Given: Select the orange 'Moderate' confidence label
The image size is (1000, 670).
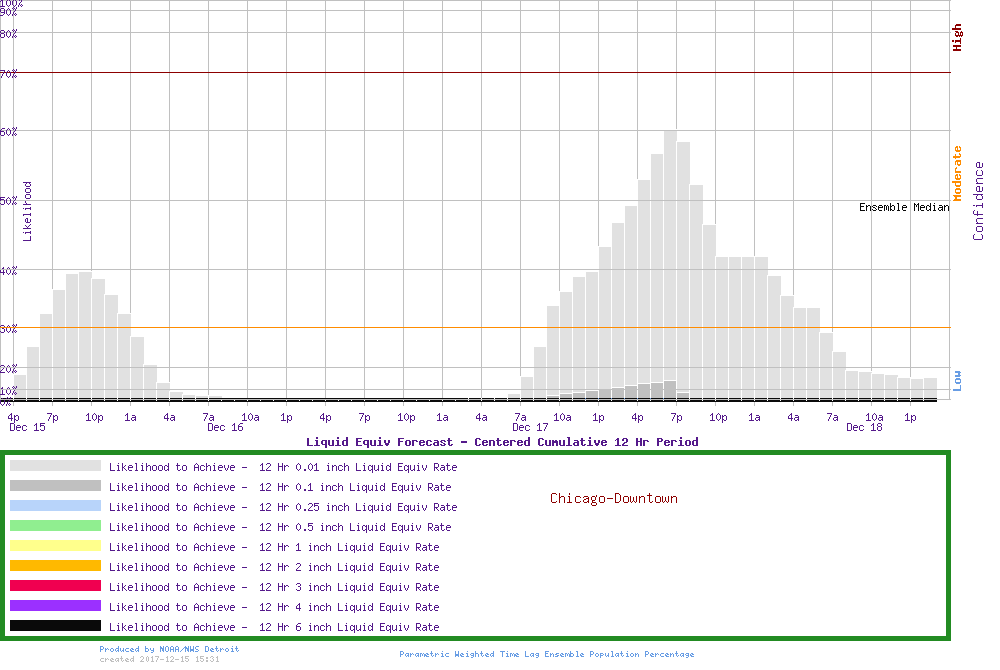Looking at the screenshot, I should click(957, 173).
